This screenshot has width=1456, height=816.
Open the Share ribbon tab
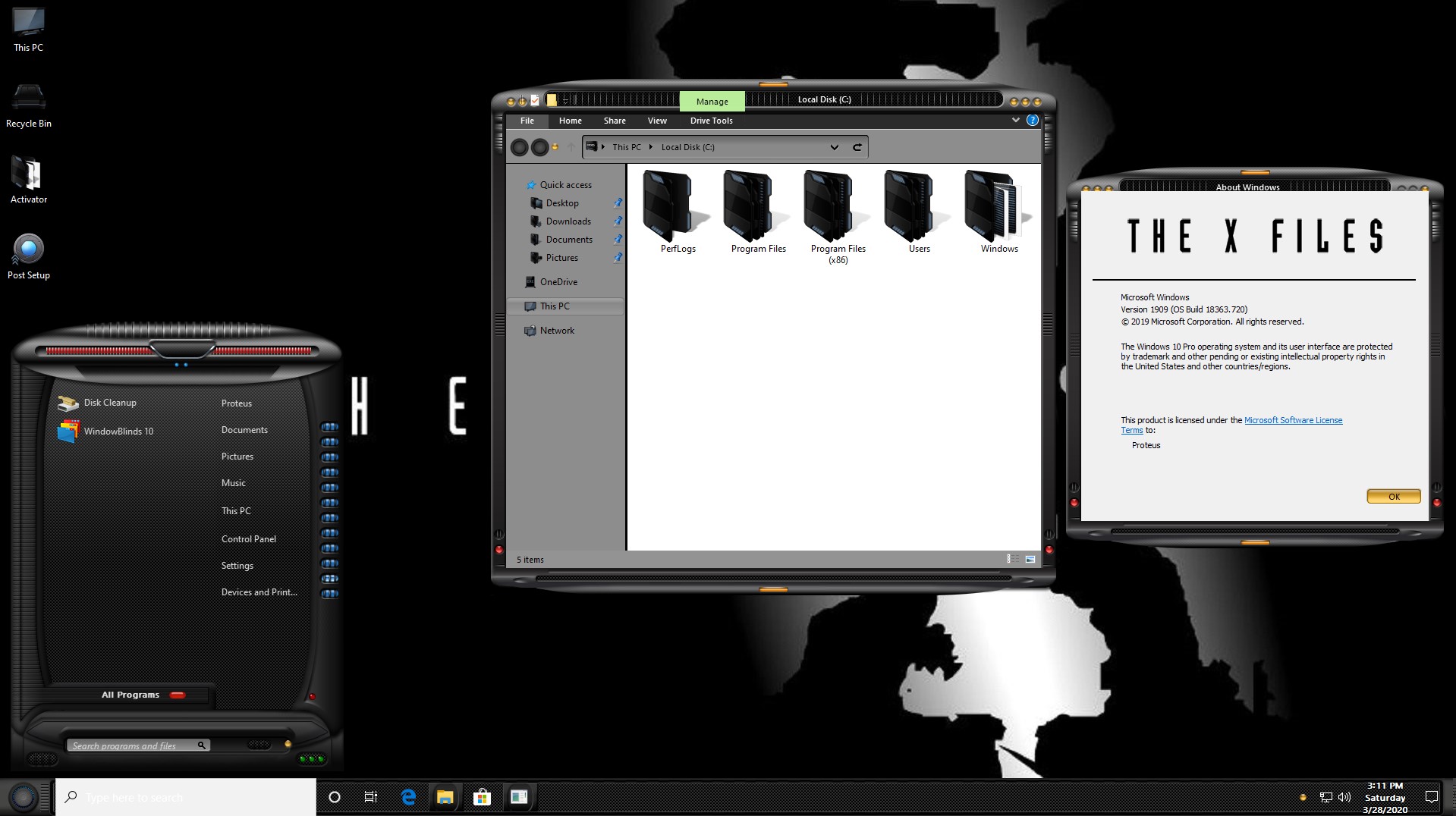pyautogui.click(x=615, y=121)
